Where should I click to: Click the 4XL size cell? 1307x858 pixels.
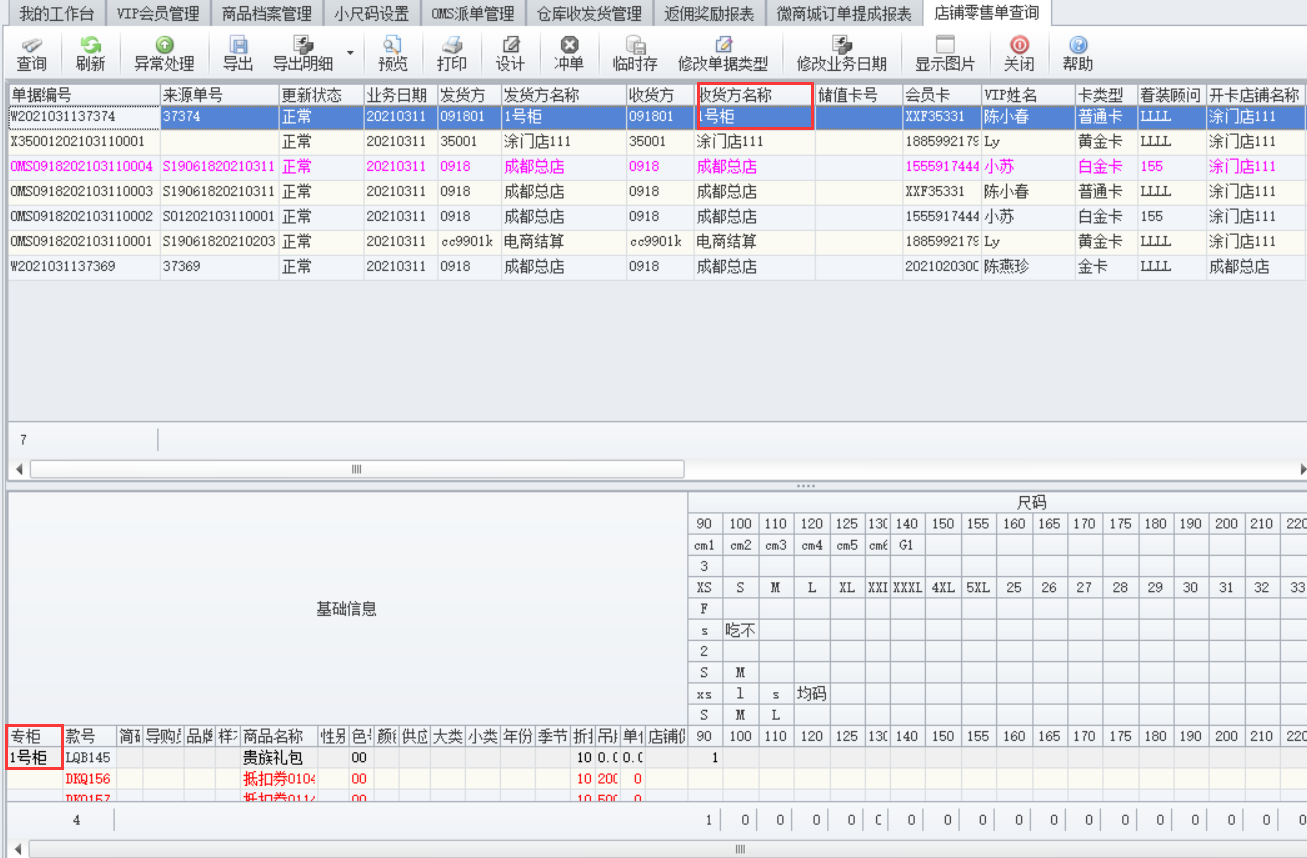(x=943, y=588)
